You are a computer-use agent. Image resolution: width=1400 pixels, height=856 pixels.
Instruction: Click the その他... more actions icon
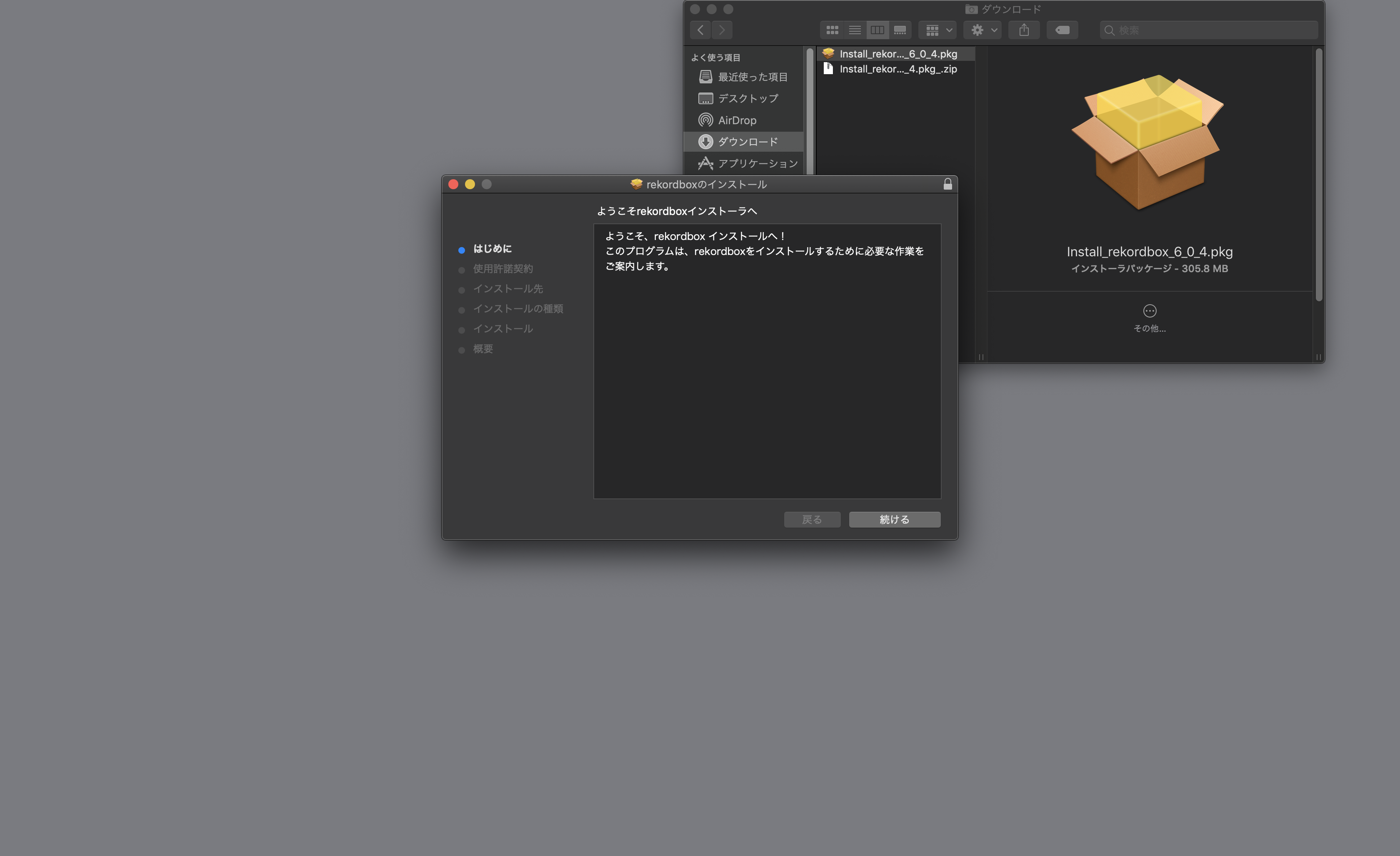point(1150,311)
